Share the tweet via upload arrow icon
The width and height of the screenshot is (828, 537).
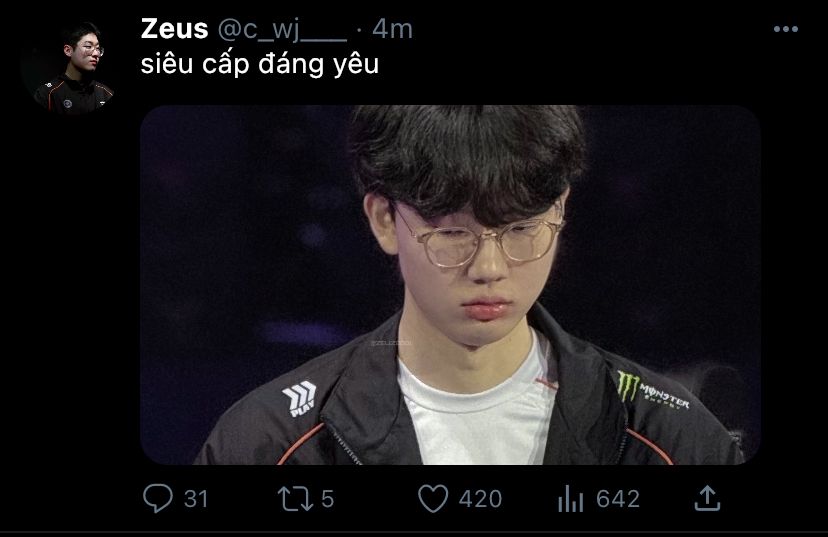tap(707, 498)
